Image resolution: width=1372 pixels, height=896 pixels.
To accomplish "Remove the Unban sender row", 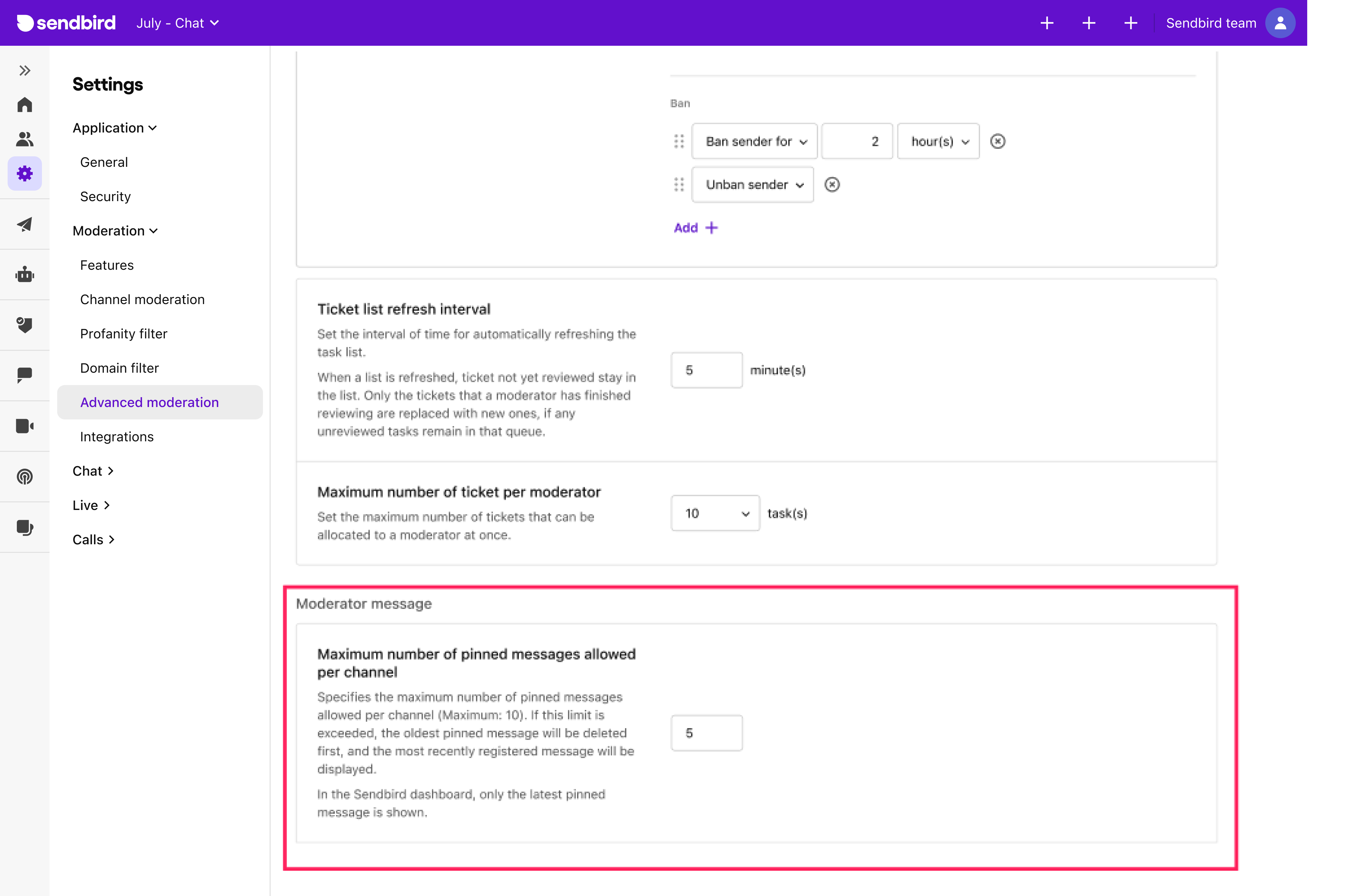I will tap(832, 185).
